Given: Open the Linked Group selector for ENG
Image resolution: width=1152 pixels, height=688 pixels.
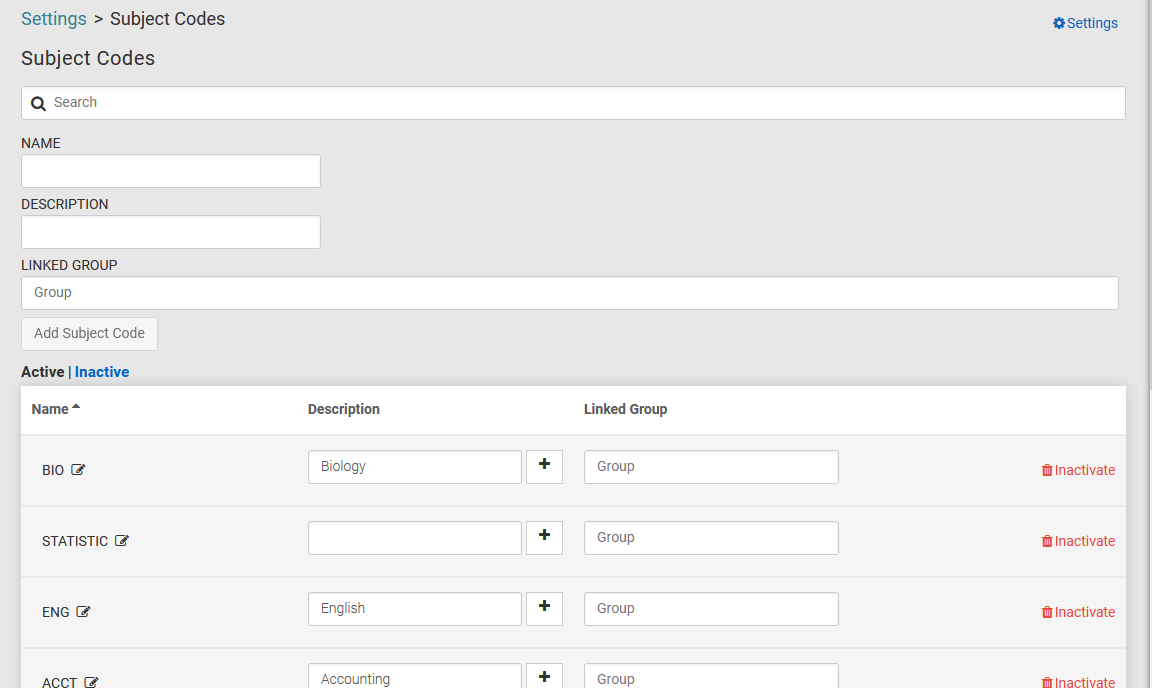Looking at the screenshot, I should [710, 609].
